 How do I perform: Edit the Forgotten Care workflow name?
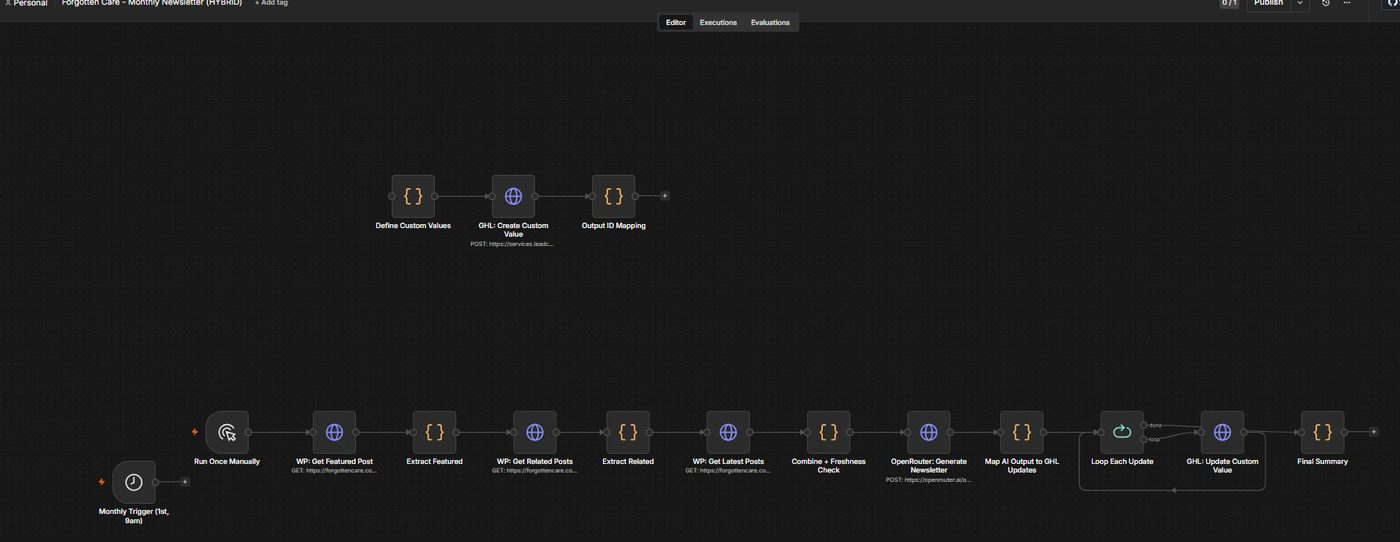tap(152, 3)
